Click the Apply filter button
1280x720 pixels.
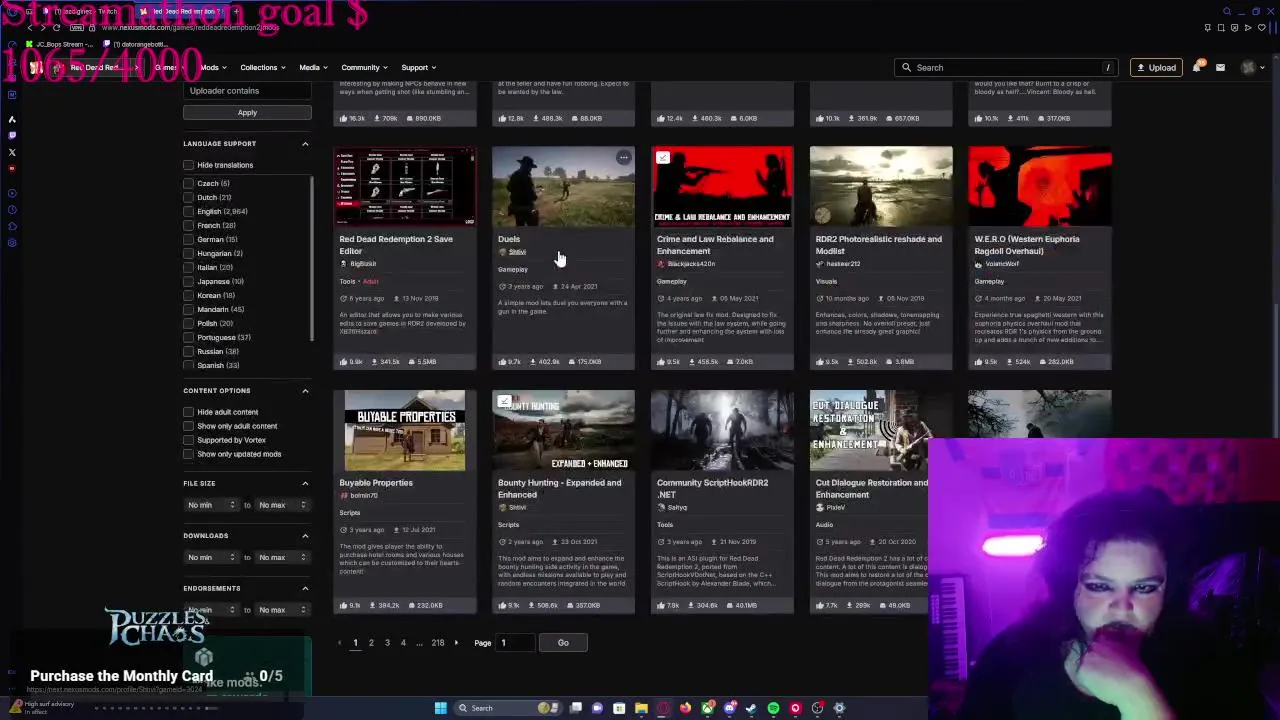point(247,113)
